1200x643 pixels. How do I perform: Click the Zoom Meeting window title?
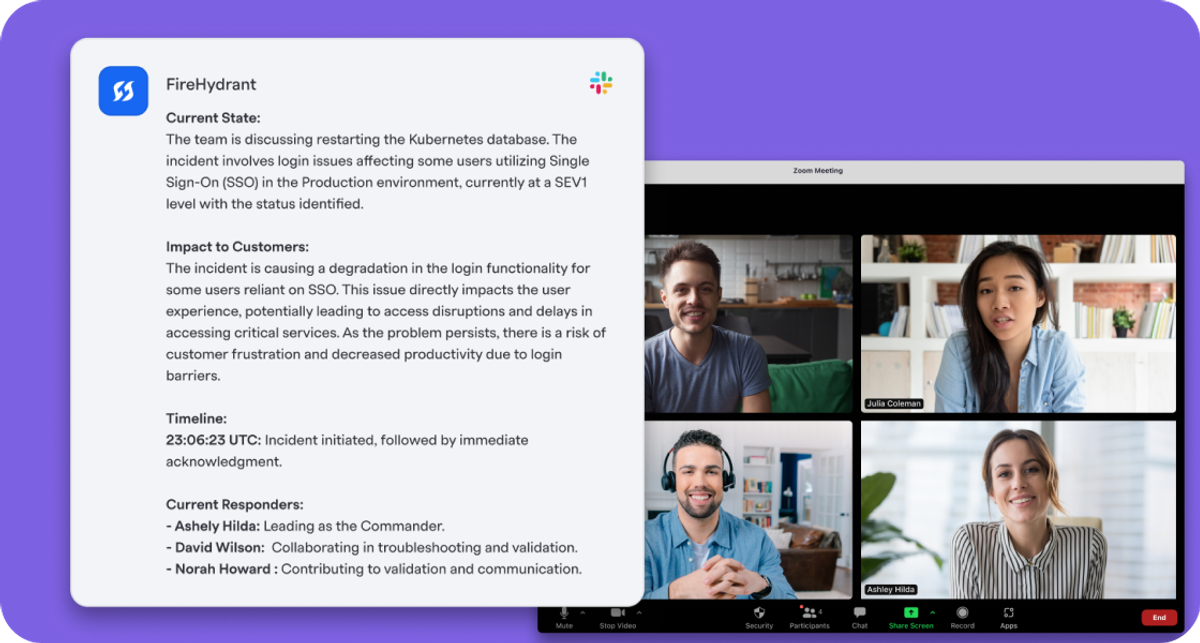pyautogui.click(x=818, y=171)
